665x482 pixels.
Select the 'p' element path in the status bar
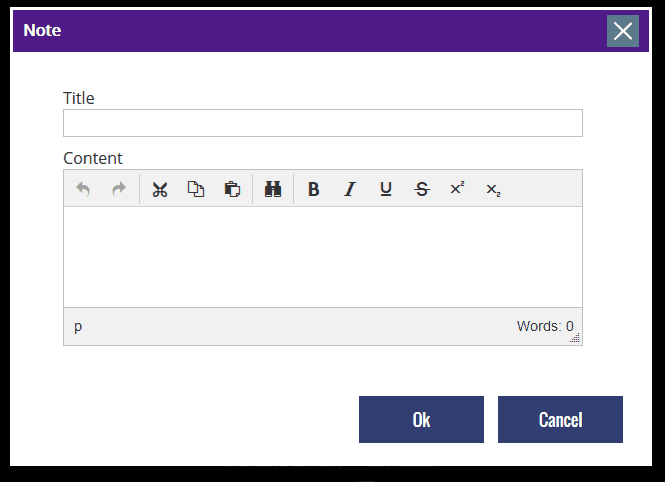78,327
